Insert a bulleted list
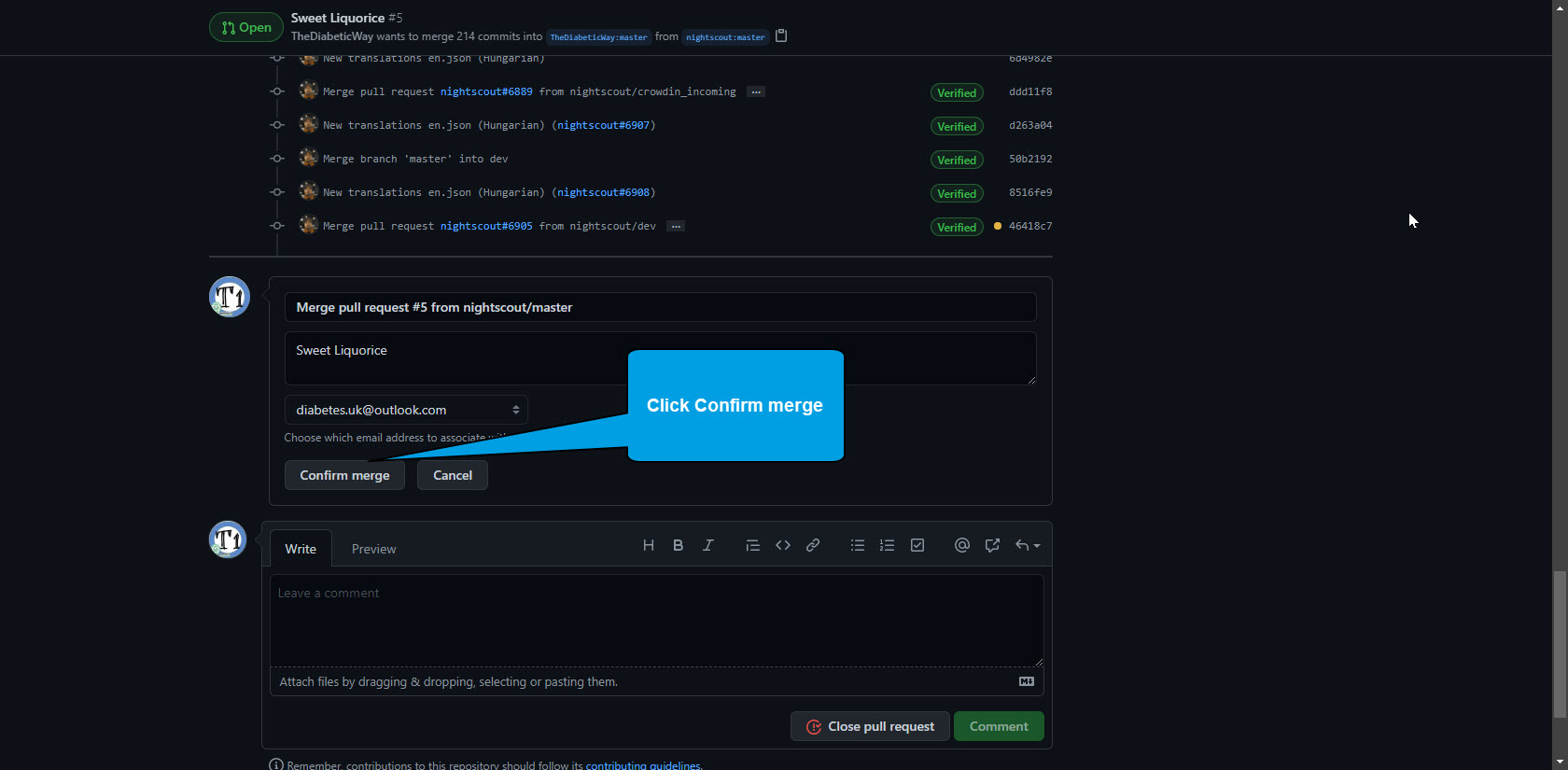This screenshot has height=770, width=1568. coord(858,545)
